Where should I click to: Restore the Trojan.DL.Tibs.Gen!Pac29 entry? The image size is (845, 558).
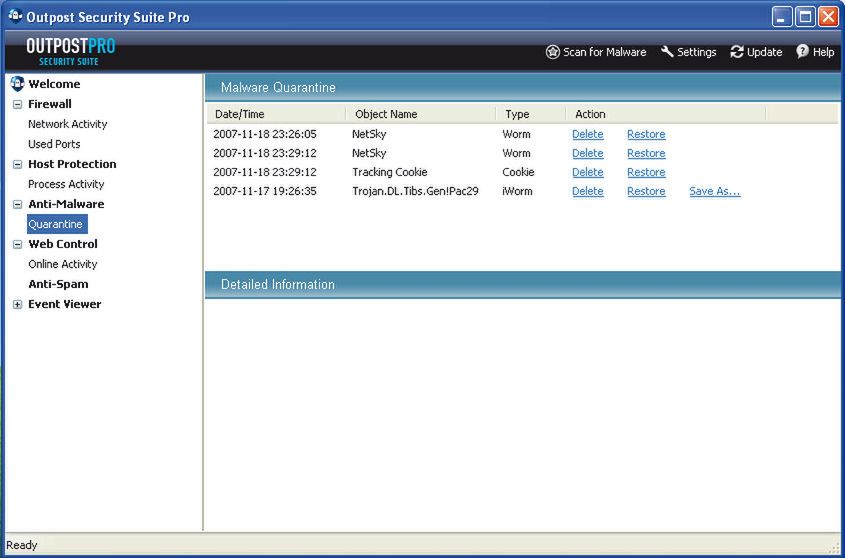(x=646, y=191)
